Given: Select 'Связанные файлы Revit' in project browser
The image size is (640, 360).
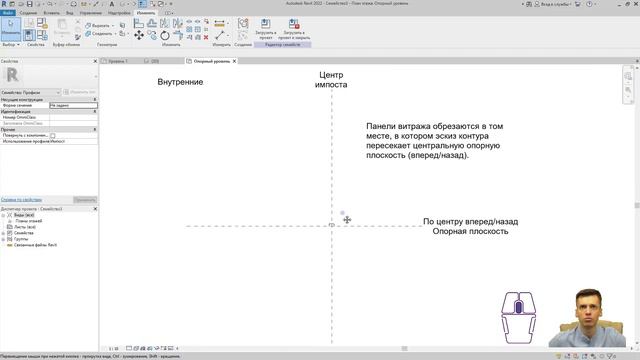Looking at the screenshot, I should pos(36,245).
